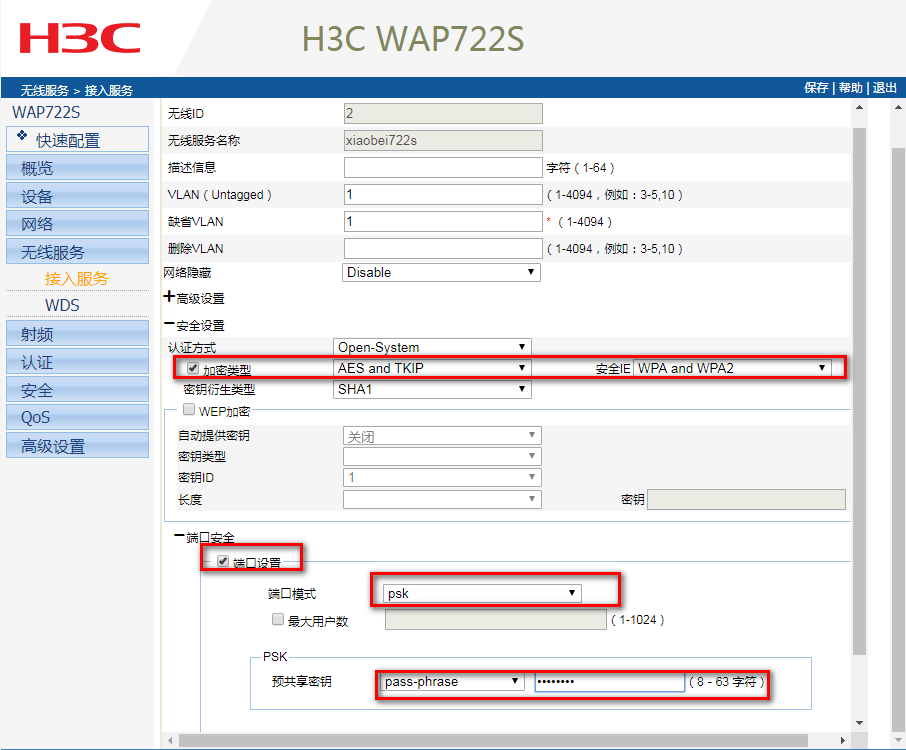
Task: Click the 无线ID field
Action: pos(443,113)
